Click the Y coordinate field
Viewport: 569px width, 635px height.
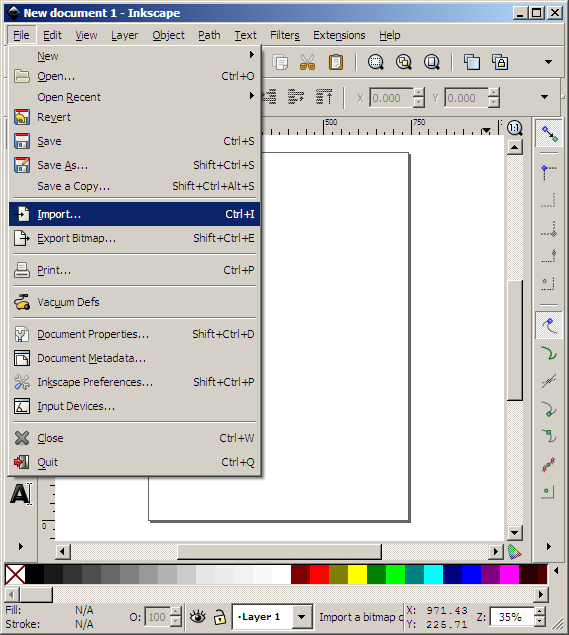[467, 98]
